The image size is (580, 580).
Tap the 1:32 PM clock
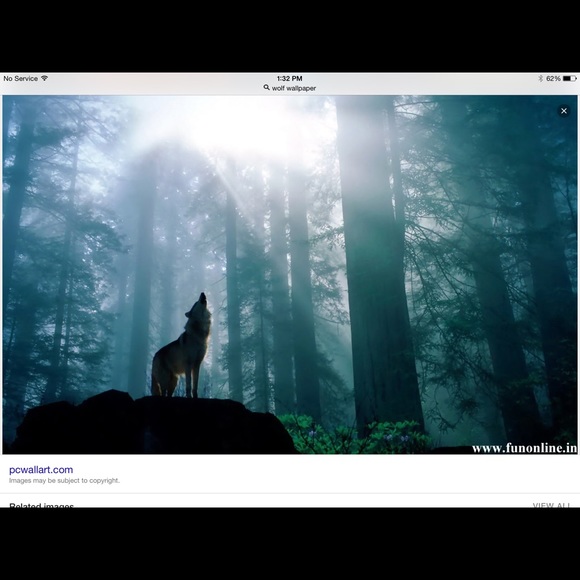tap(290, 78)
